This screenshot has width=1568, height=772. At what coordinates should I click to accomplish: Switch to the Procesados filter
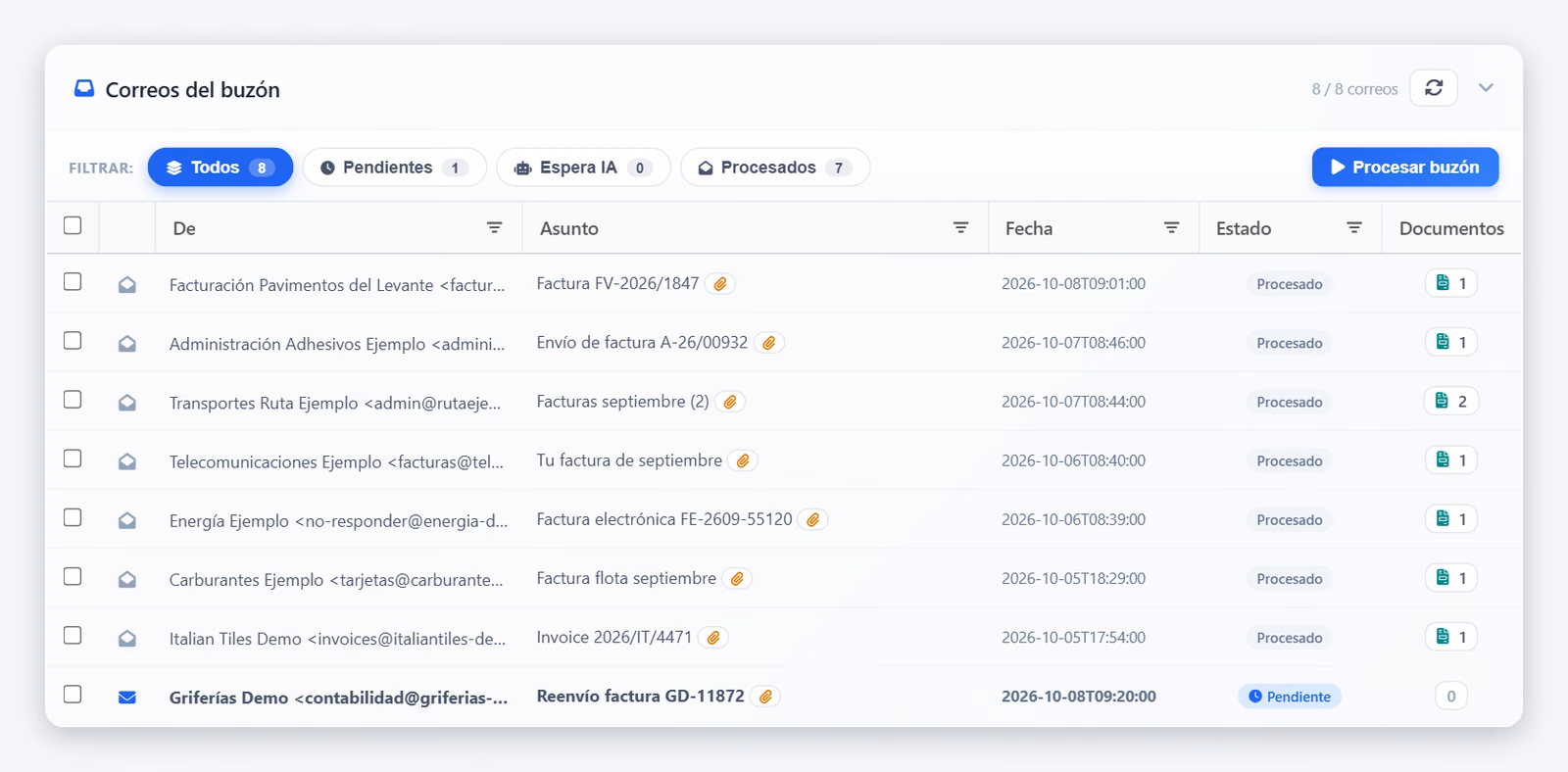[x=775, y=168]
